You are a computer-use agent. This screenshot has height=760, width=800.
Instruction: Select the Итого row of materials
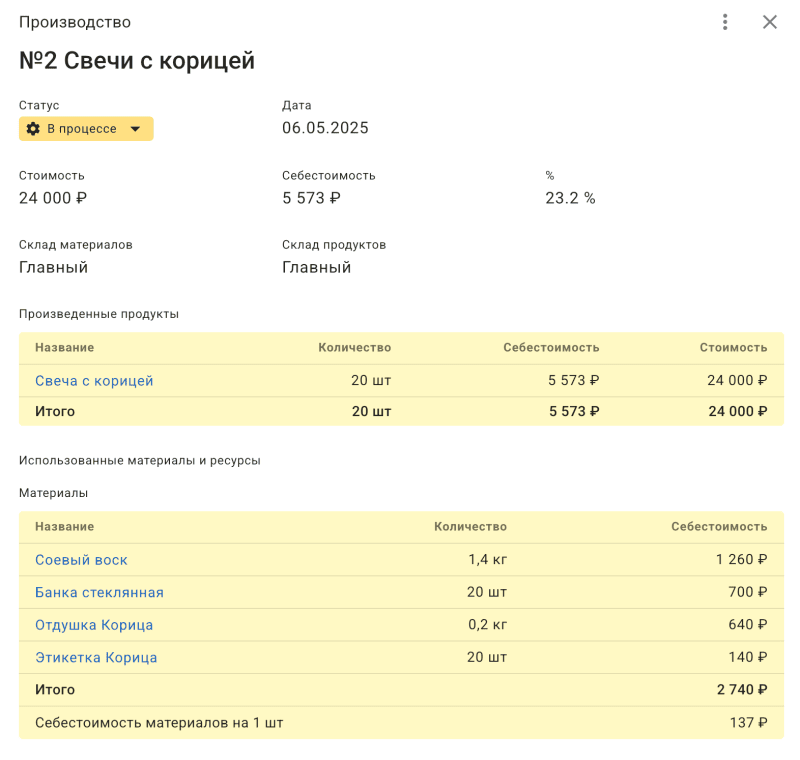click(x=55, y=689)
